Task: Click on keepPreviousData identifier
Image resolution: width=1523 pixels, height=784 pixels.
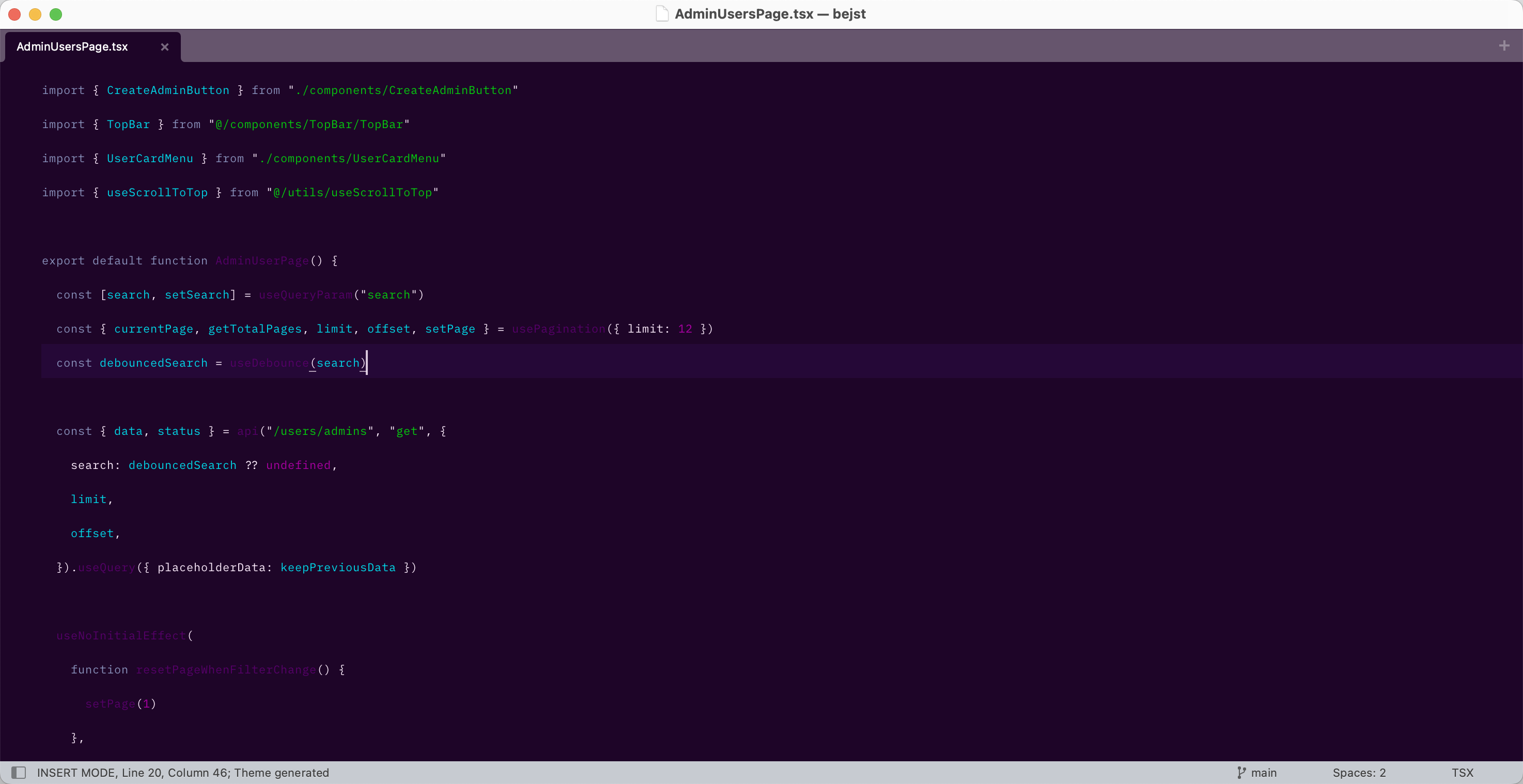Action: [x=338, y=568]
